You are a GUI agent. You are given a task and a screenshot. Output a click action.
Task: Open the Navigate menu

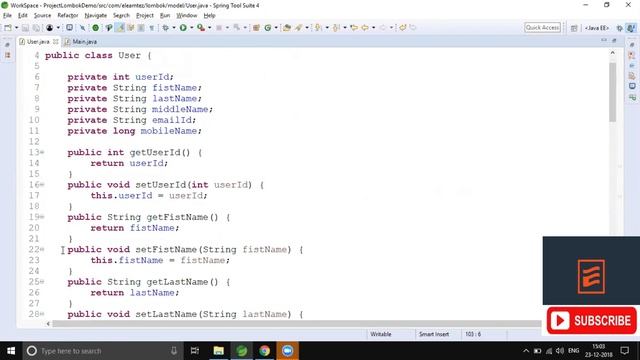click(96, 16)
